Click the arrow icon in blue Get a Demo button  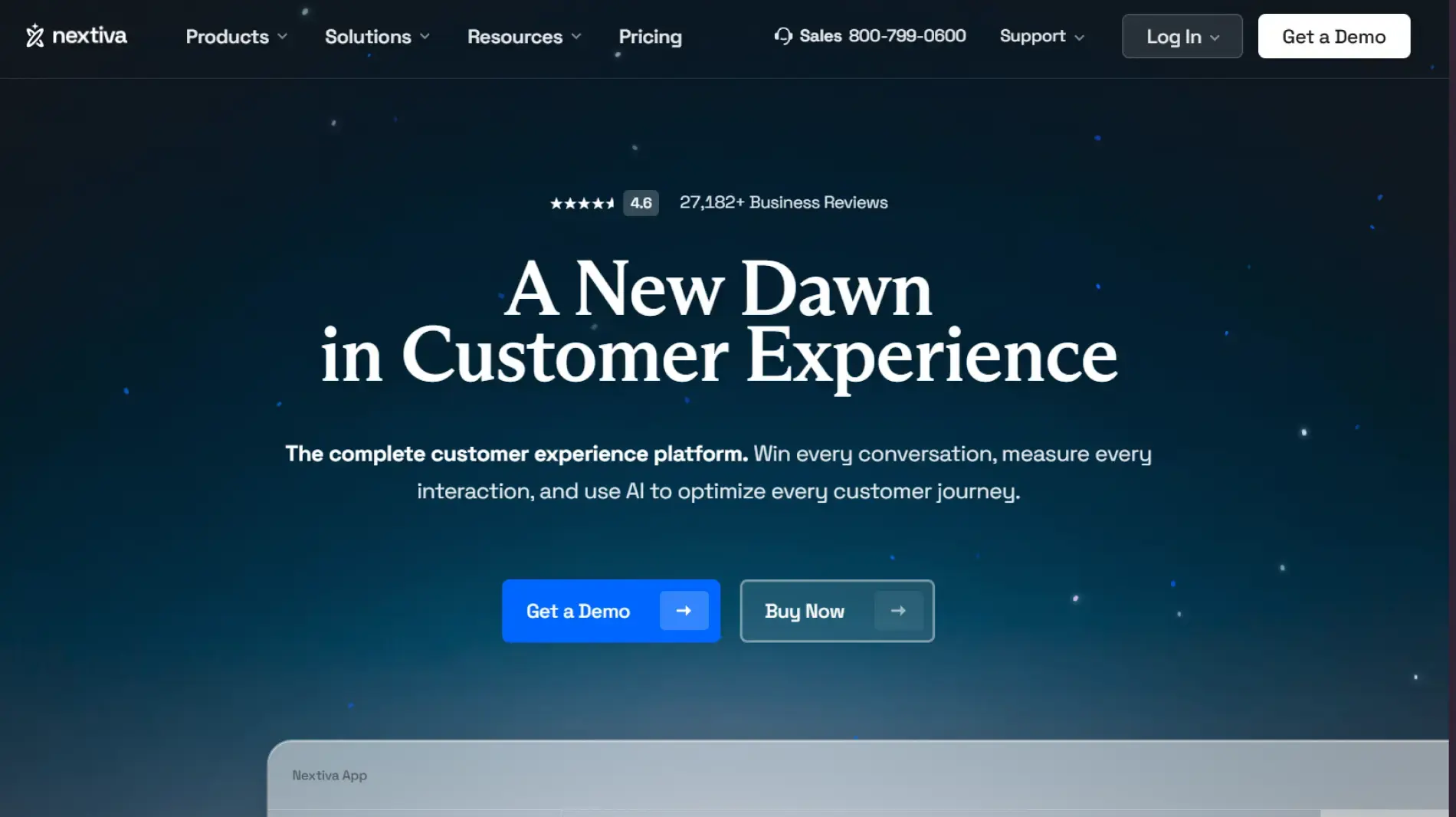(x=684, y=611)
